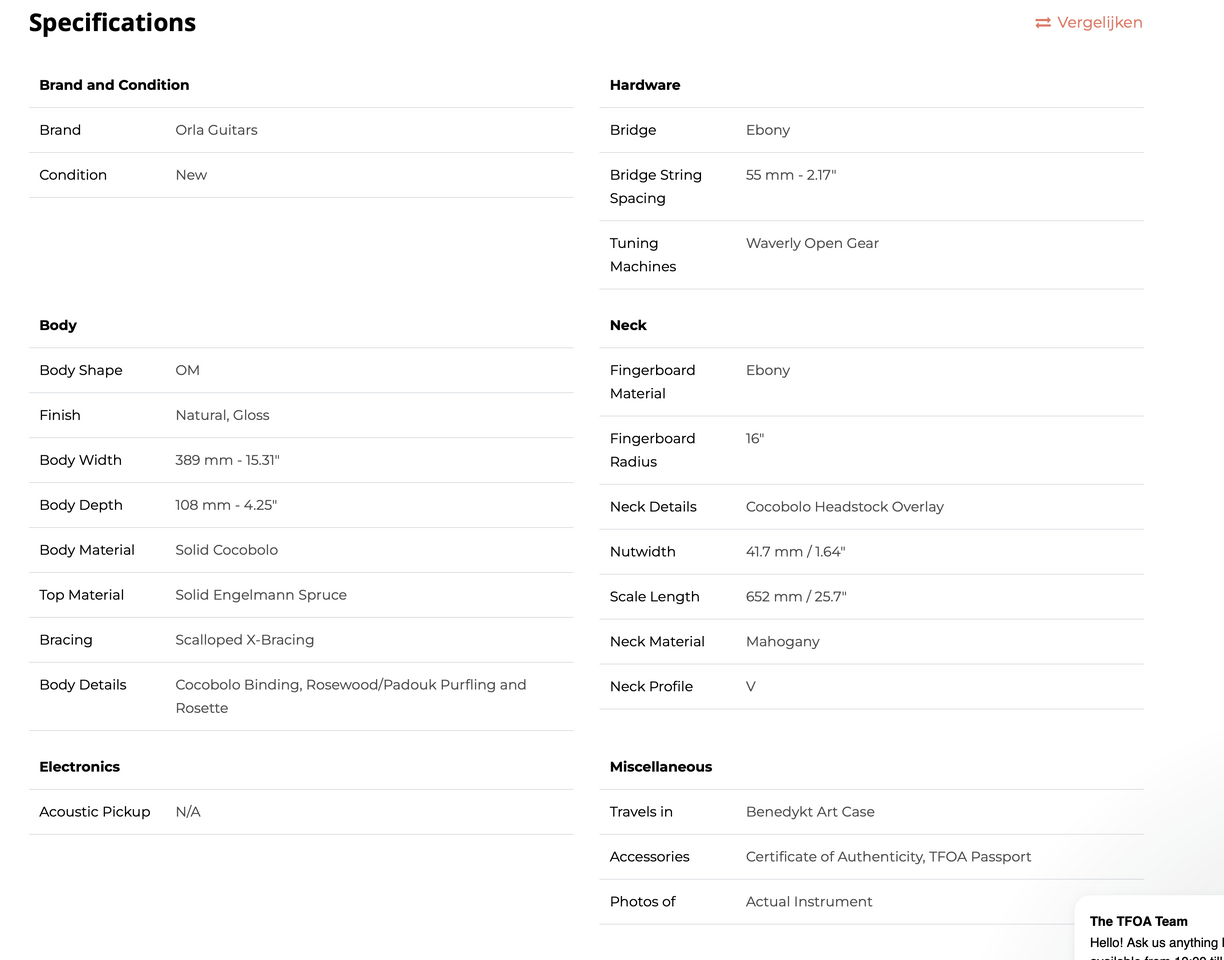Select the 'Mahogany' neck material value

click(x=783, y=642)
